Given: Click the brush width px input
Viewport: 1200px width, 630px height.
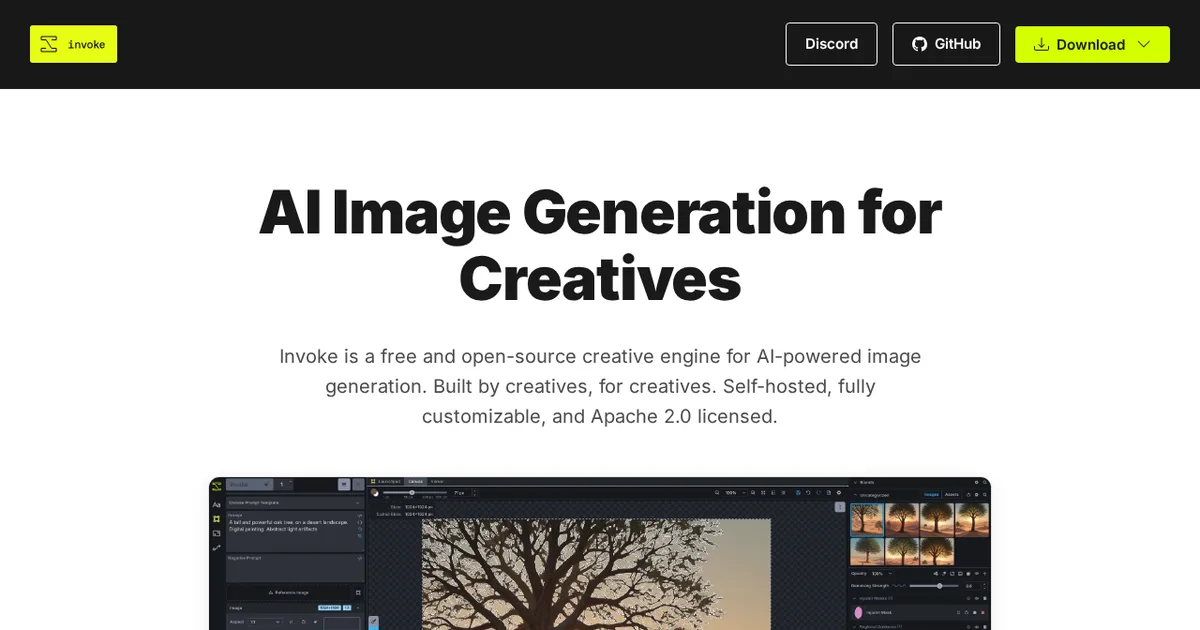Looking at the screenshot, I should coord(464,492).
